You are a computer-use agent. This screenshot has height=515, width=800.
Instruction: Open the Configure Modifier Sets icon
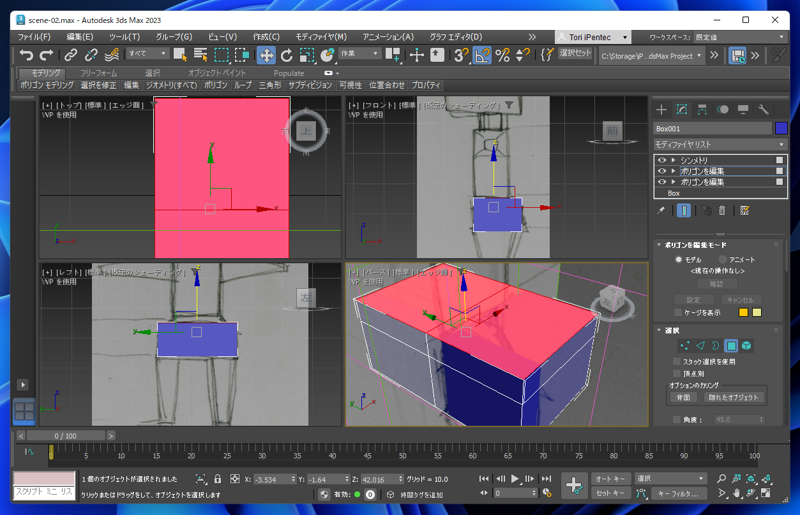tap(744, 210)
